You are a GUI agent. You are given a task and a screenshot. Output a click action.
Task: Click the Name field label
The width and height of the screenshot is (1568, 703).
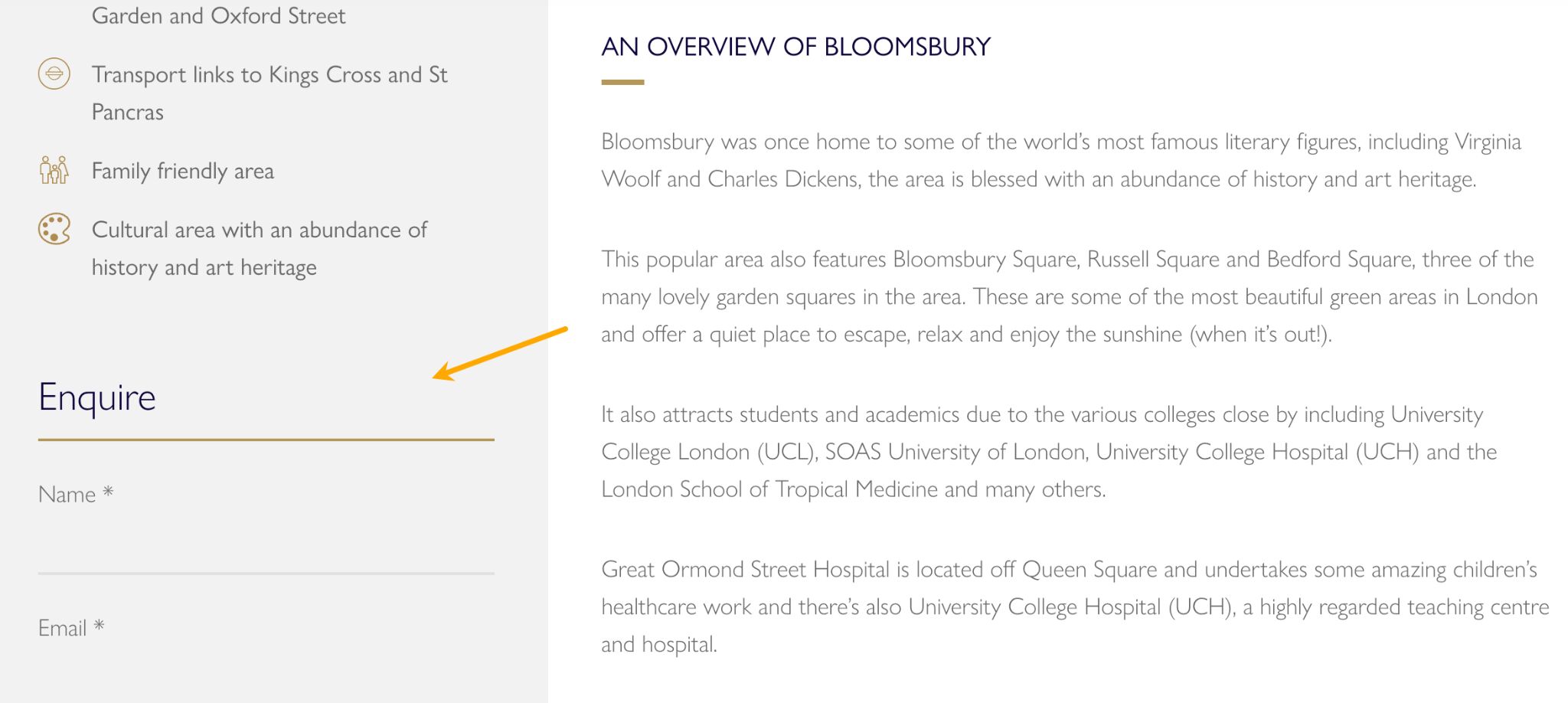[x=67, y=495]
